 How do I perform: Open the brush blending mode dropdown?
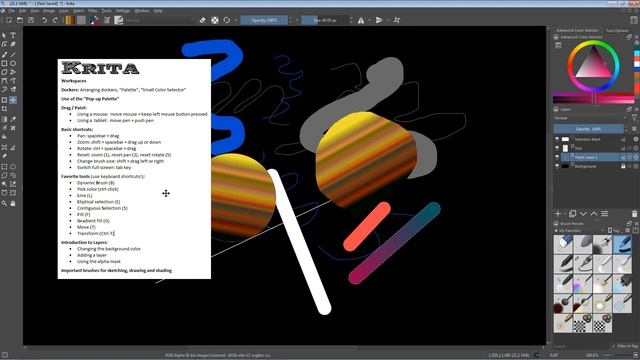(x=159, y=20)
